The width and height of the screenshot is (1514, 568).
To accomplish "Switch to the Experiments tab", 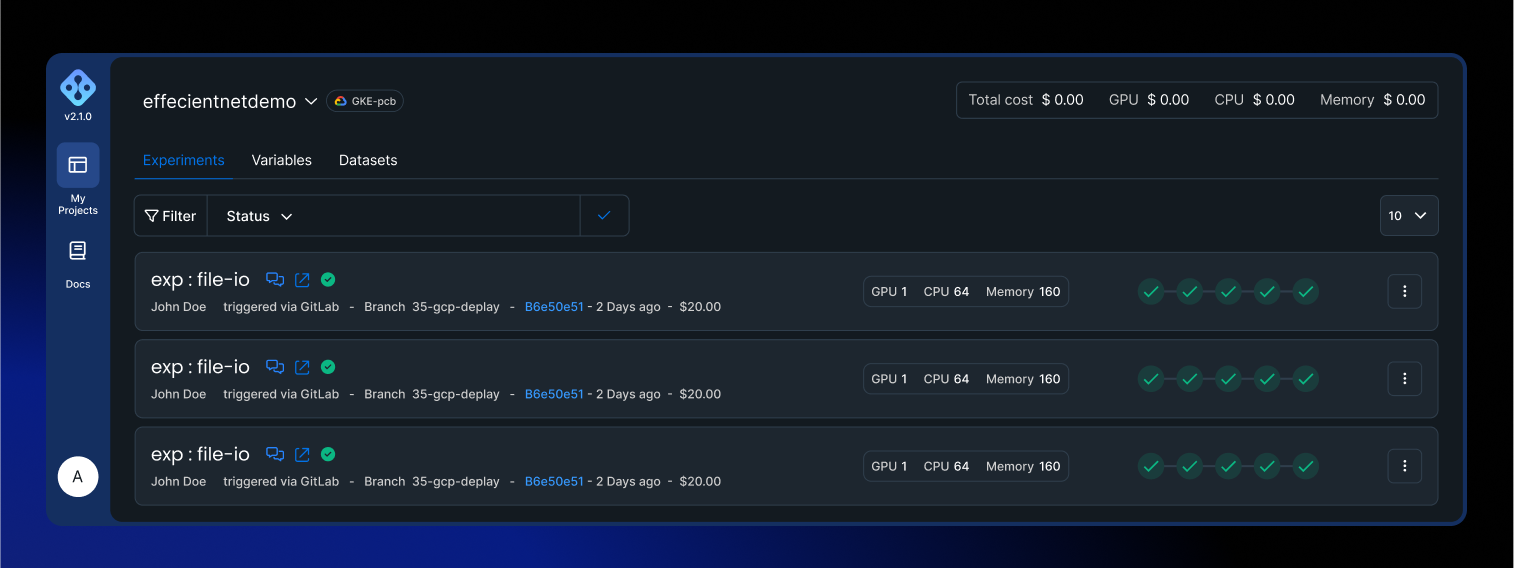I will pyautogui.click(x=184, y=160).
